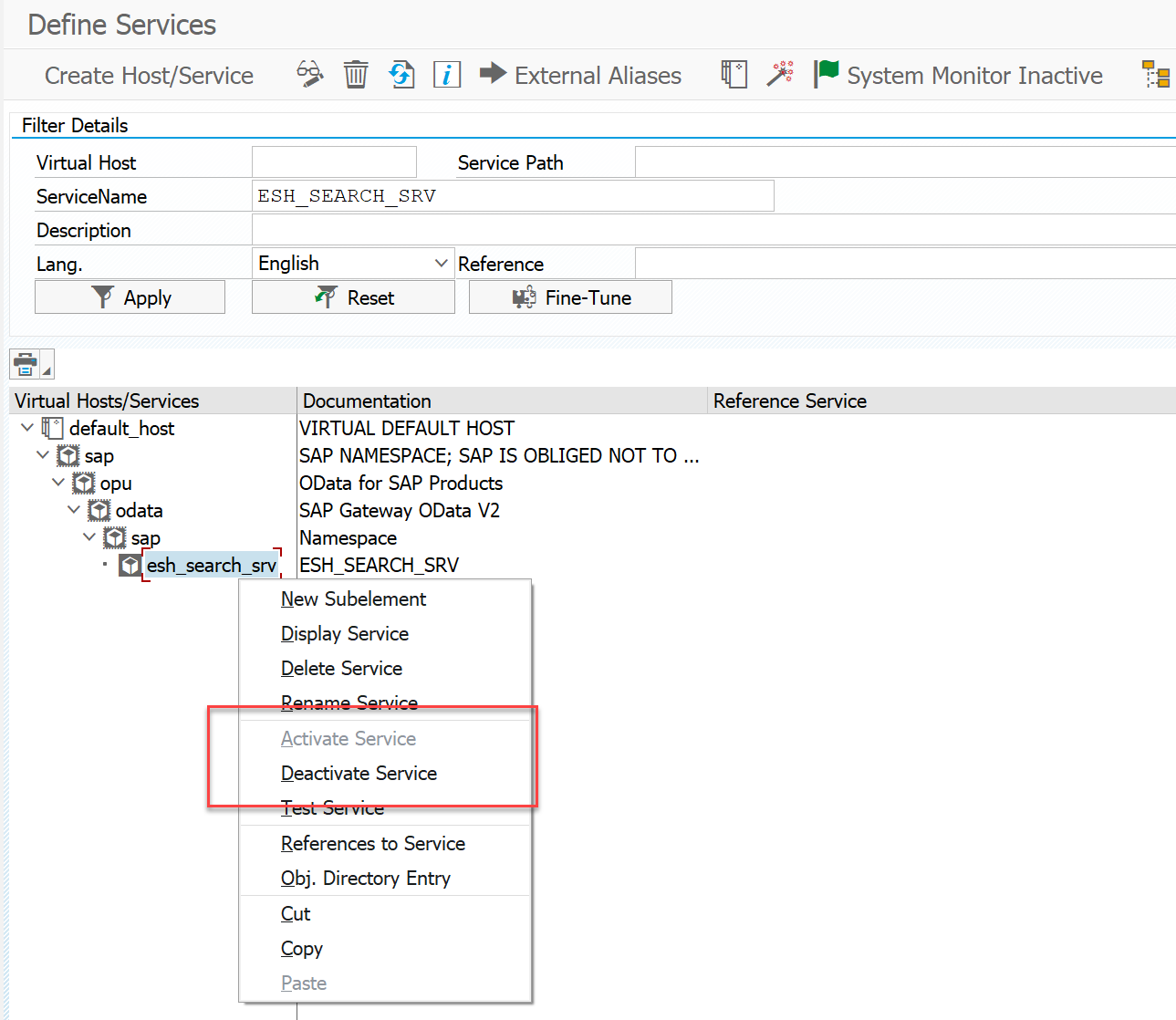Collapse the sap node under default_host

pos(43,455)
